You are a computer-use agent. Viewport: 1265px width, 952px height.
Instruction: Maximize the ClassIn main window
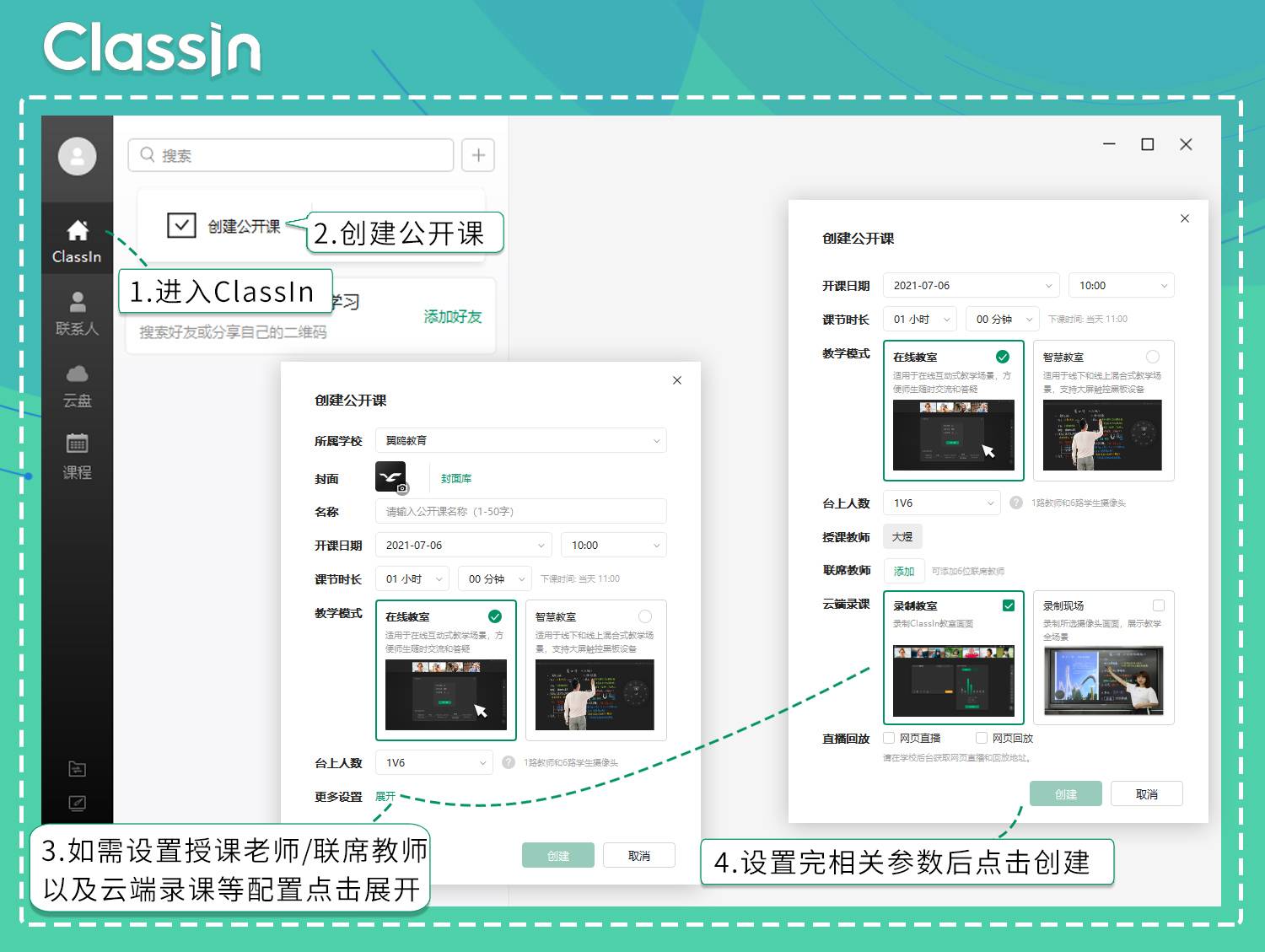click(1147, 144)
